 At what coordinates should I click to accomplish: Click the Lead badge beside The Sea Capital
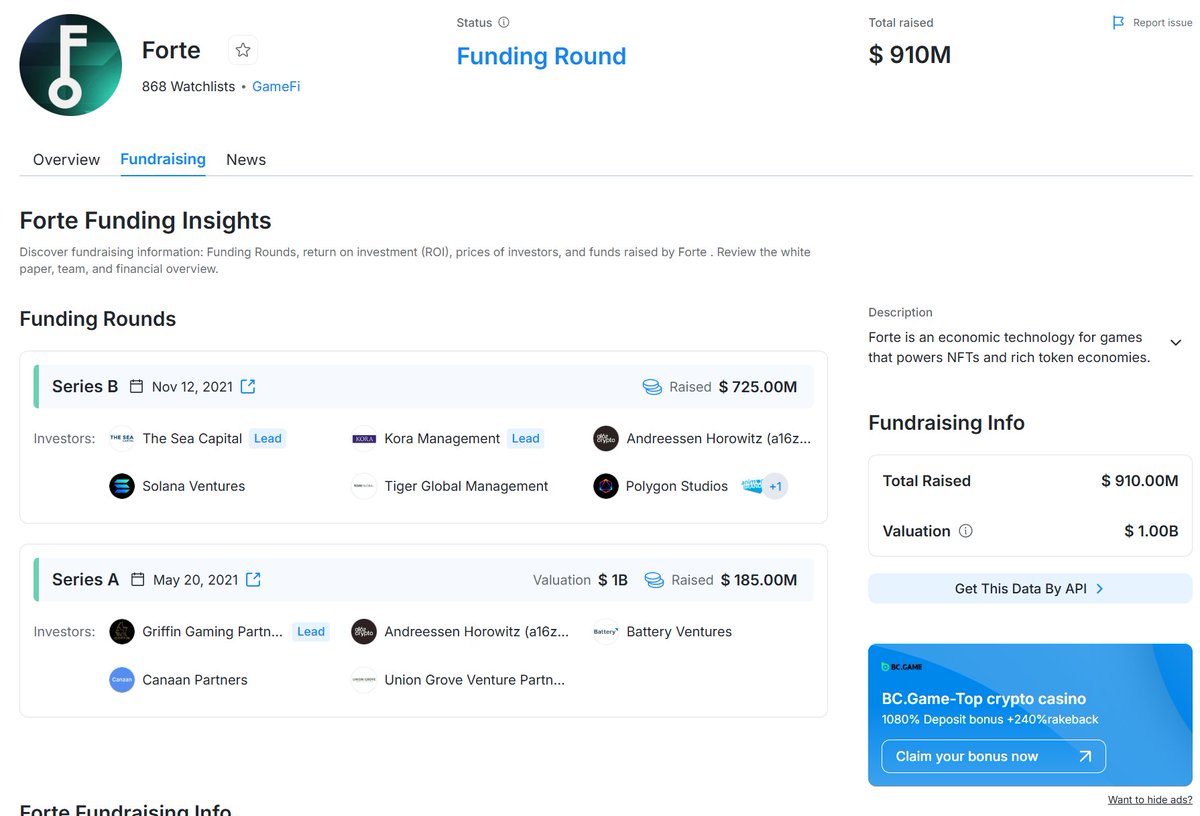[x=268, y=438]
